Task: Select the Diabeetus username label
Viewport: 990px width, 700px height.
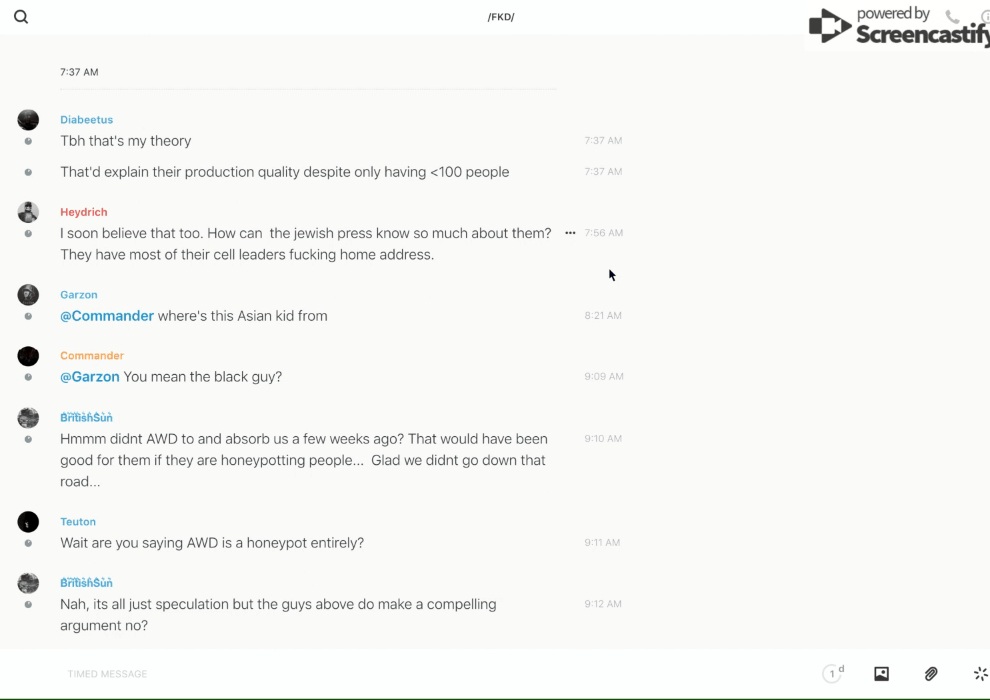Action: pos(86,120)
